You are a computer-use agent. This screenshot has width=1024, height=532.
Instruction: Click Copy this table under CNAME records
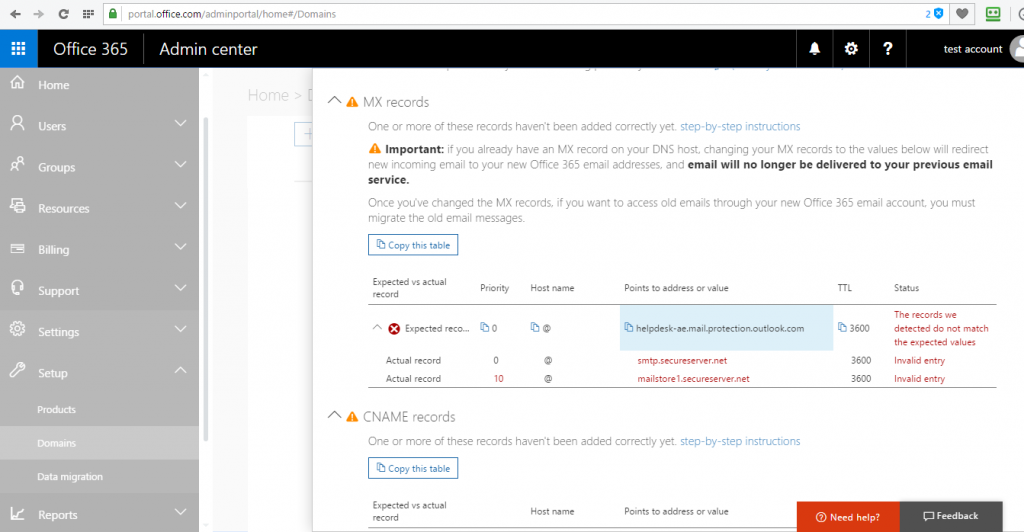tap(413, 468)
